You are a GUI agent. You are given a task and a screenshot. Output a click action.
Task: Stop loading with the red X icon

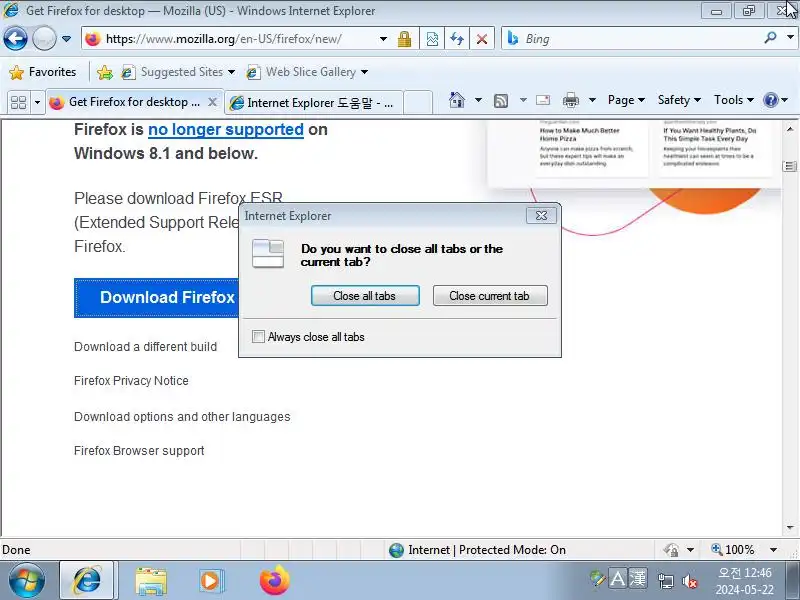(482, 39)
